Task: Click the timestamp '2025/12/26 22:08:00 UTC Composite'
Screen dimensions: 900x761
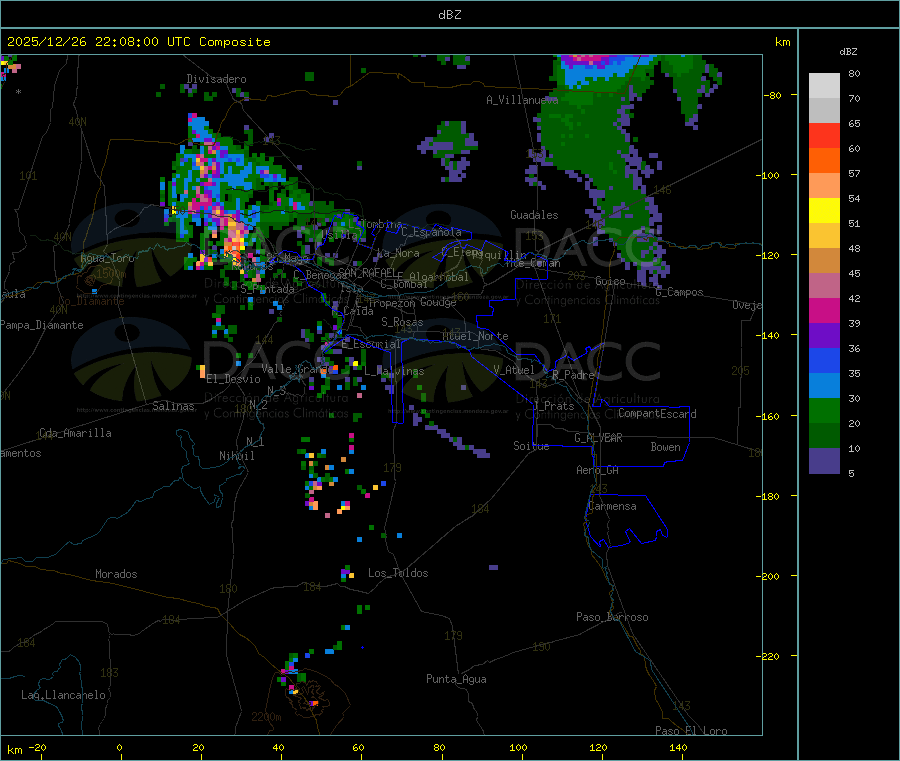Action: (x=138, y=42)
